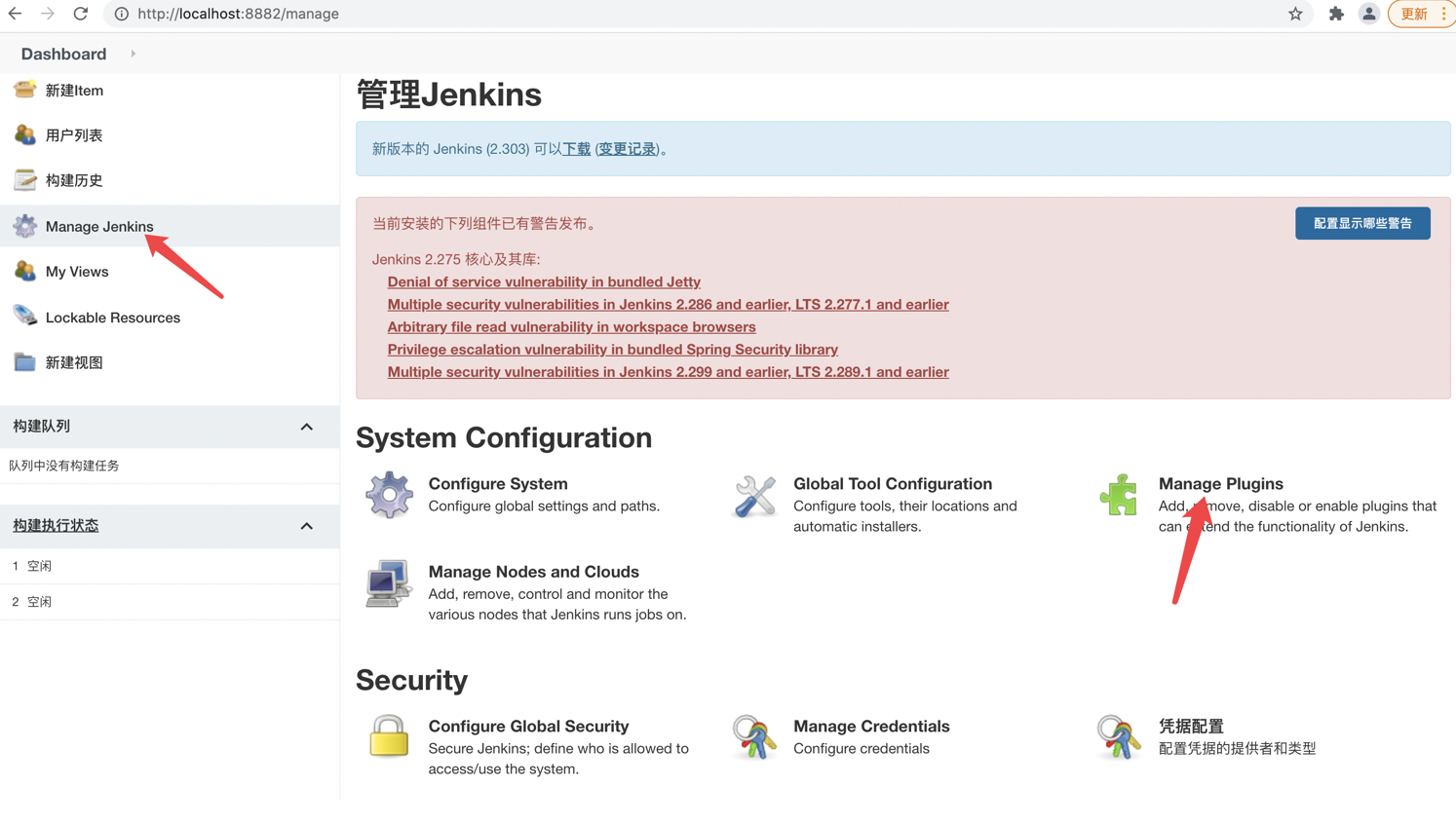Select 新建视图 in the sidebar
The height and width of the screenshot is (824, 1456).
coord(74,362)
